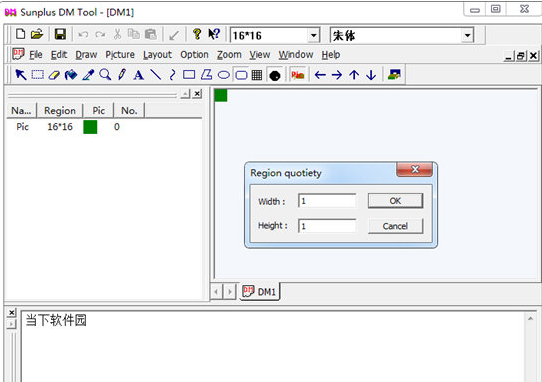Screen dimensions: 542x382
Task: Click the move right arrow icon
Action: point(337,75)
